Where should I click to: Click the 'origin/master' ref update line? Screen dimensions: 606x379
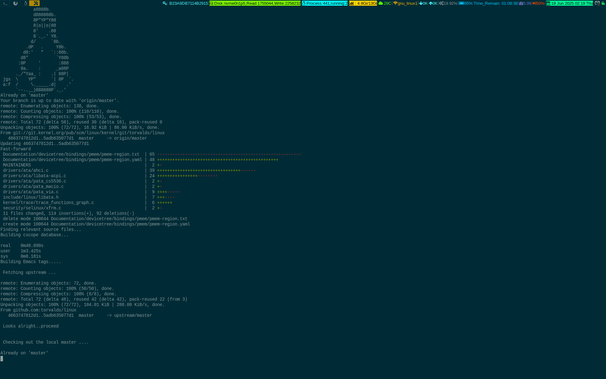tap(77, 138)
